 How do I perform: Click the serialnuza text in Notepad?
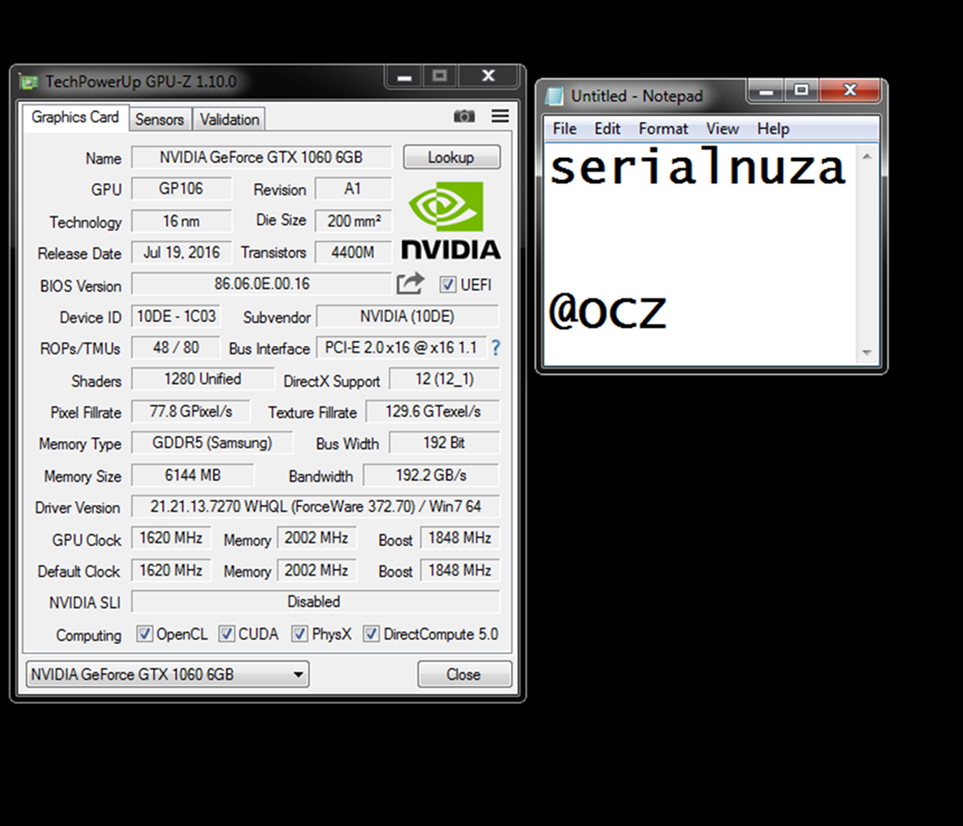pyautogui.click(x=698, y=168)
